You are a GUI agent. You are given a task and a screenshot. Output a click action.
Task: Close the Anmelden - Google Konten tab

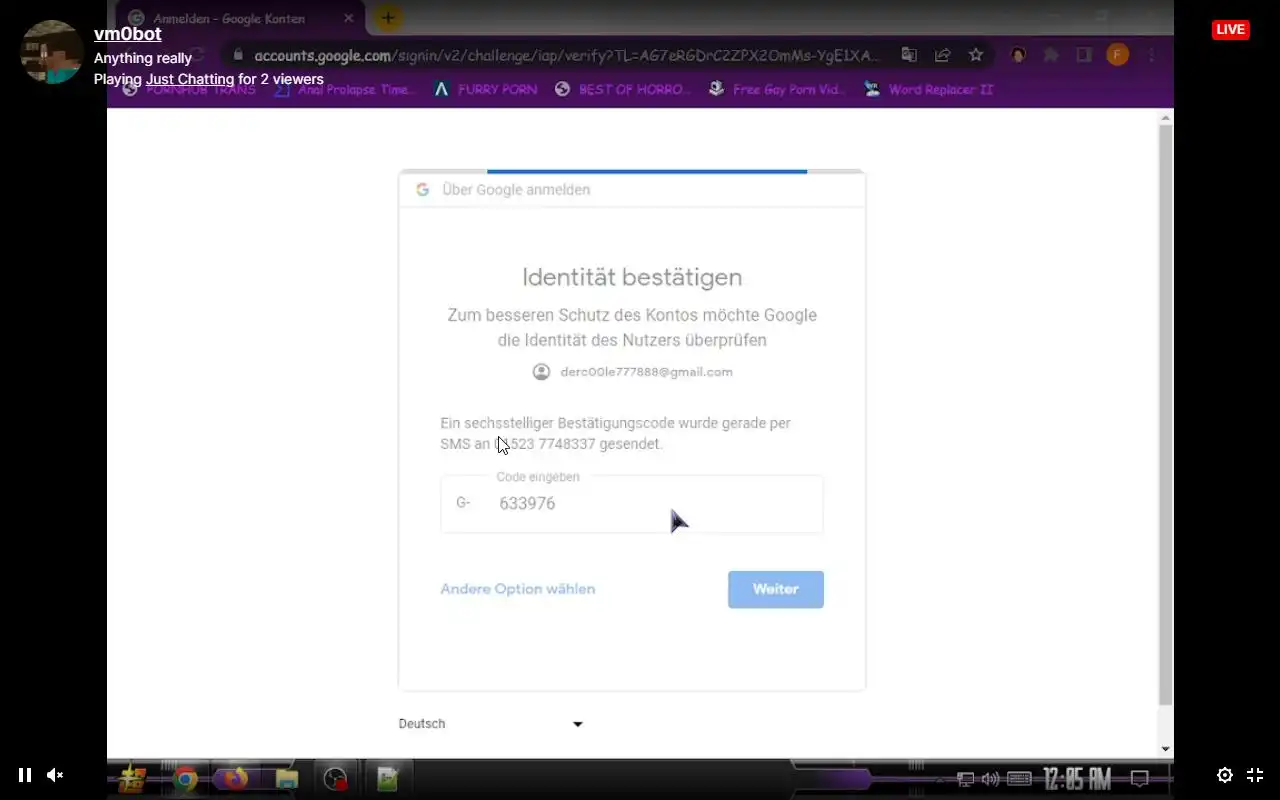[x=348, y=18]
